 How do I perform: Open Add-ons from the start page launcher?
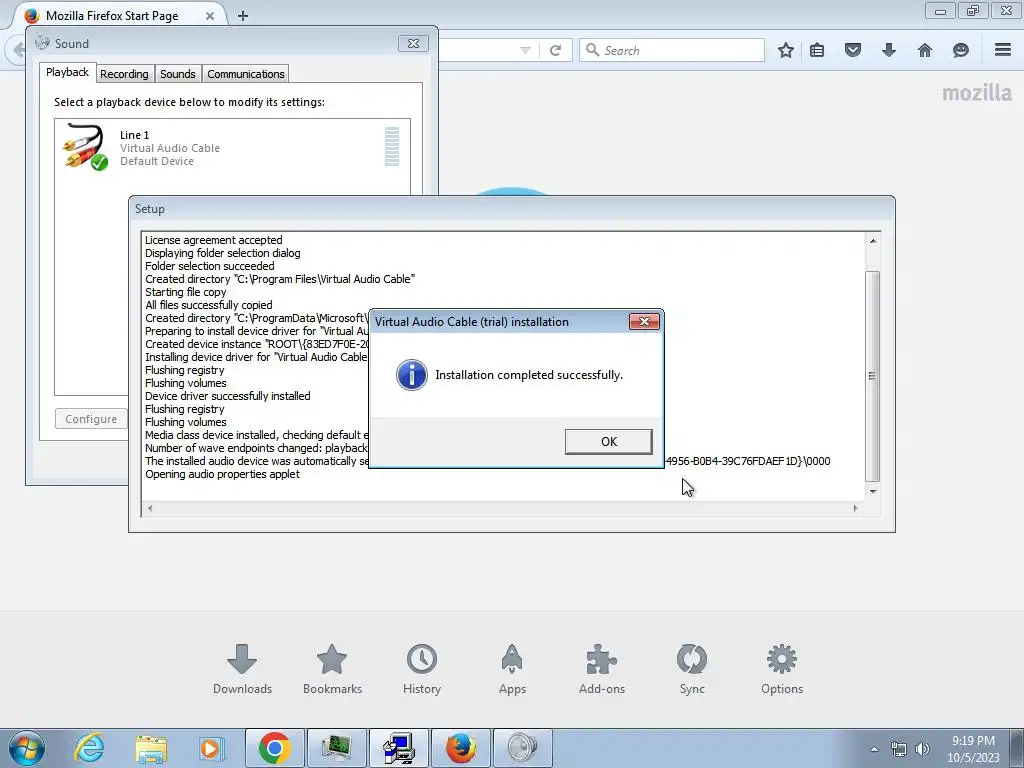601,670
